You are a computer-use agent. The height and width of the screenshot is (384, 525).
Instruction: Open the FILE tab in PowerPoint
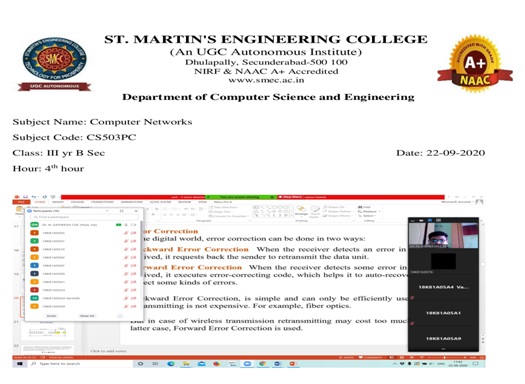[21, 202]
